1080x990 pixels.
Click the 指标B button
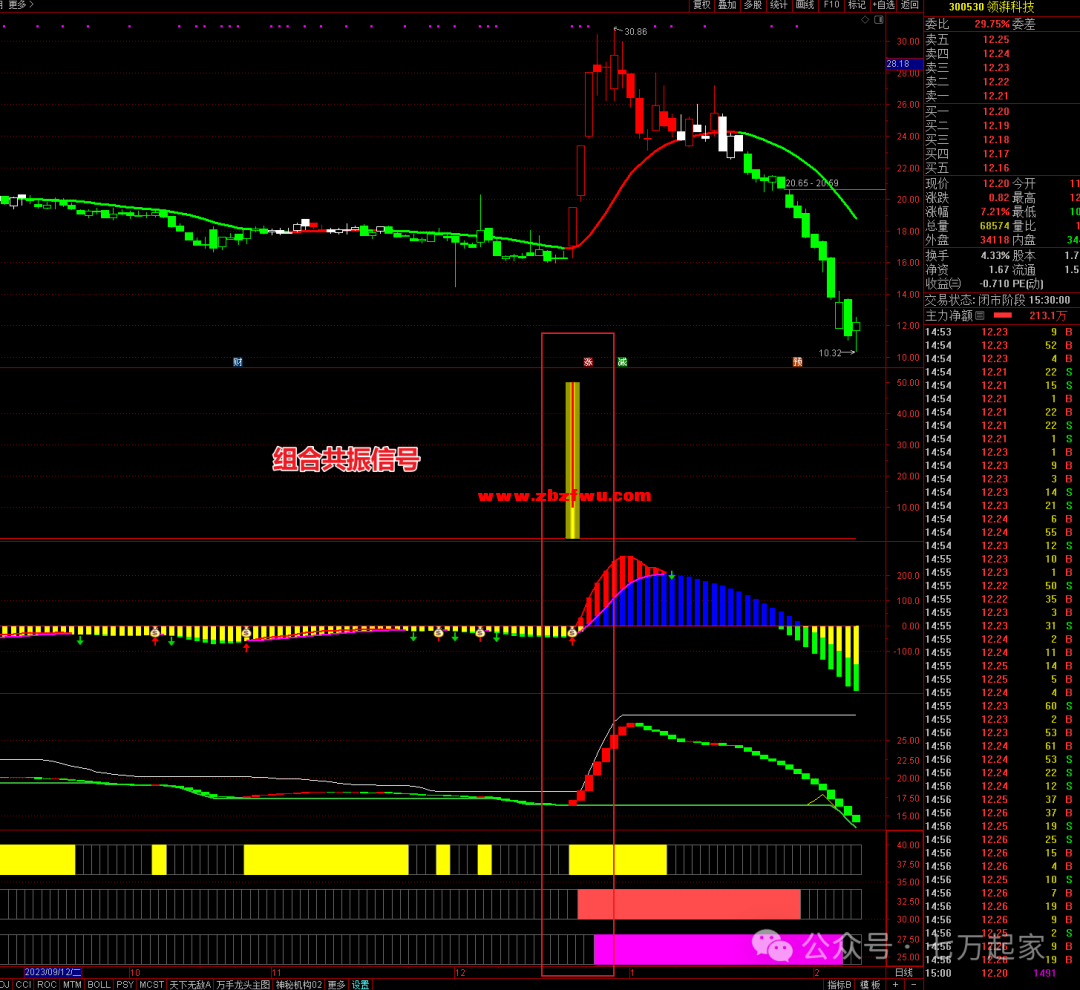(x=840, y=984)
